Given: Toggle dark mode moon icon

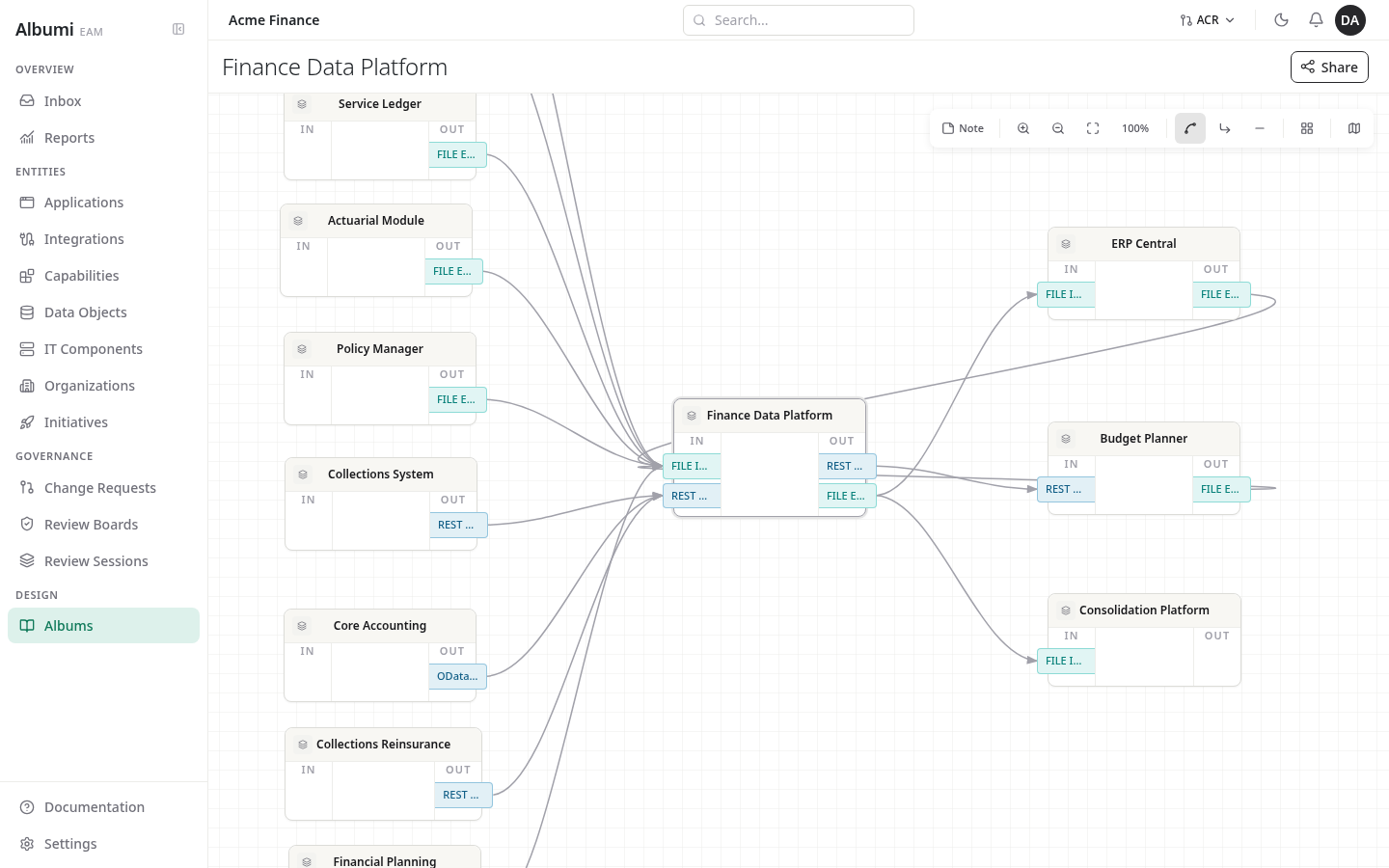Looking at the screenshot, I should 1281,19.
